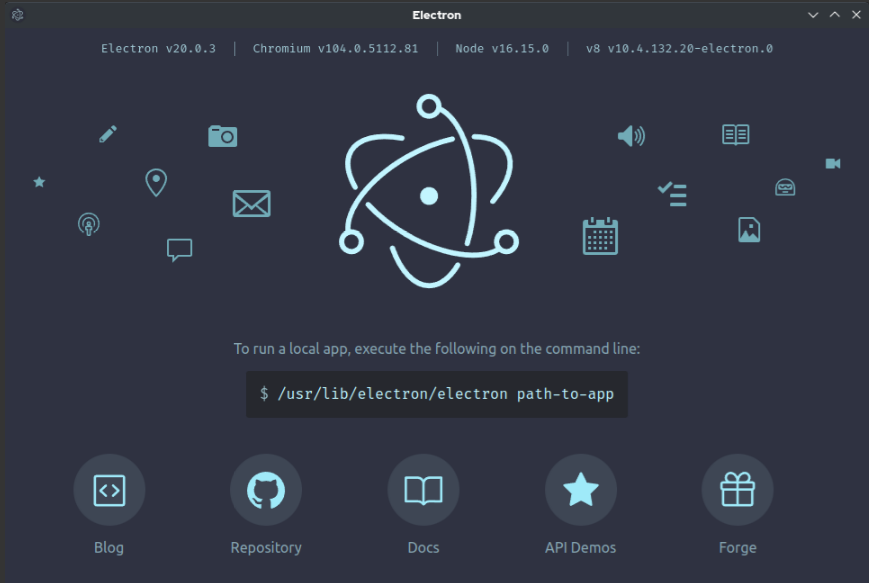
Task: Click the Chromium v104.0.5112.81 version text
Action: (335, 49)
